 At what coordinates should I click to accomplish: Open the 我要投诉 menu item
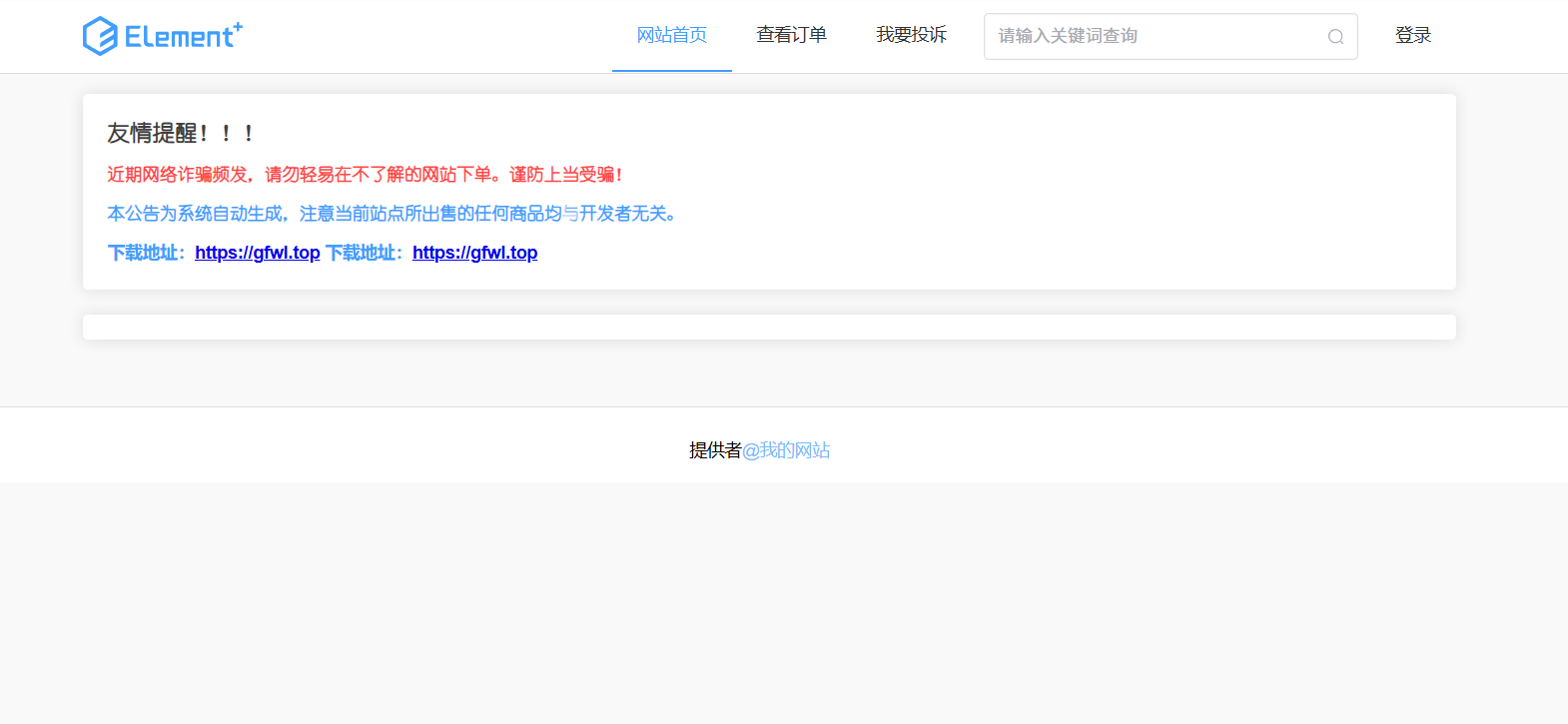point(912,36)
